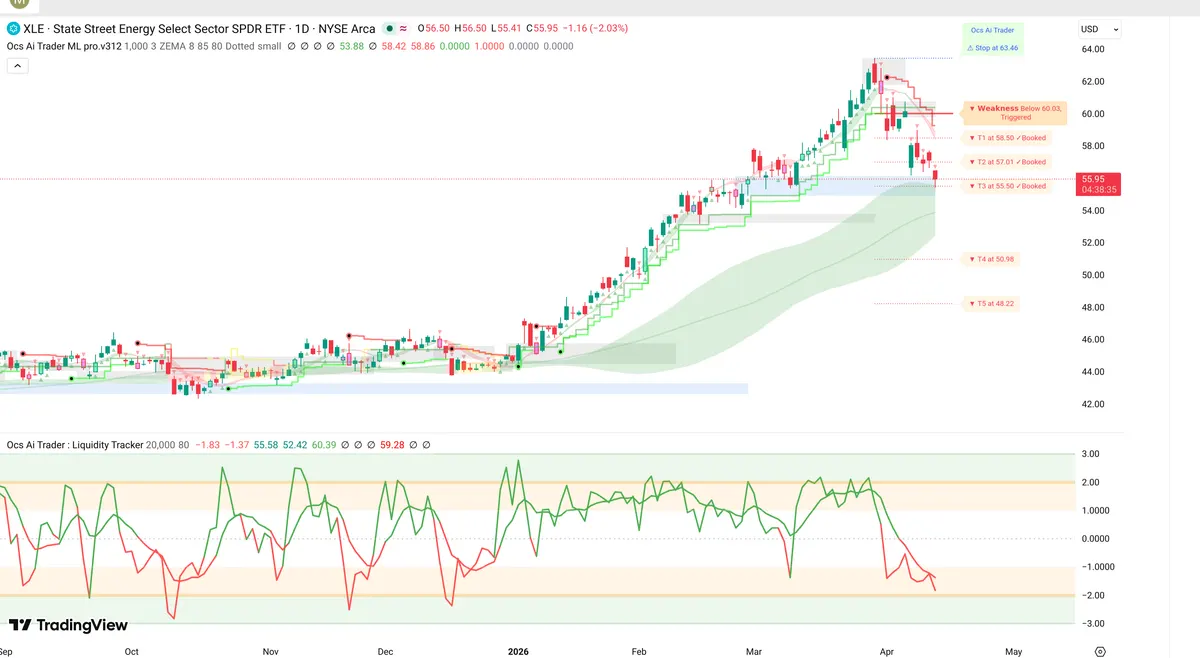
Task: Click the pink data-mode wave icon
Action: 403,29
